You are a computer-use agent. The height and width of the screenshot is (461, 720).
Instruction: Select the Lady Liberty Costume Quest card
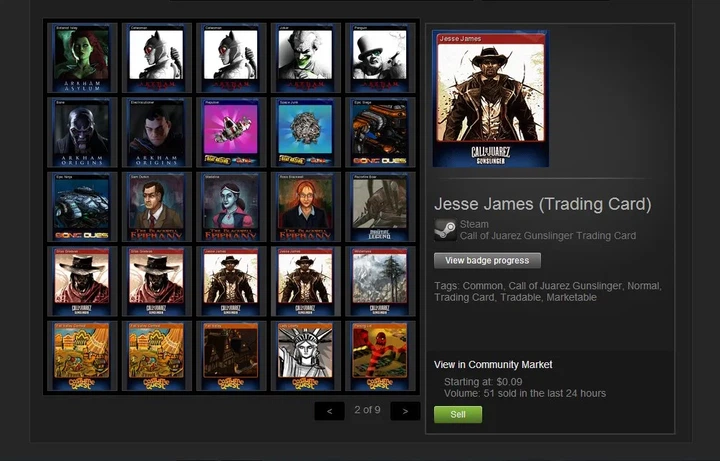coord(305,356)
